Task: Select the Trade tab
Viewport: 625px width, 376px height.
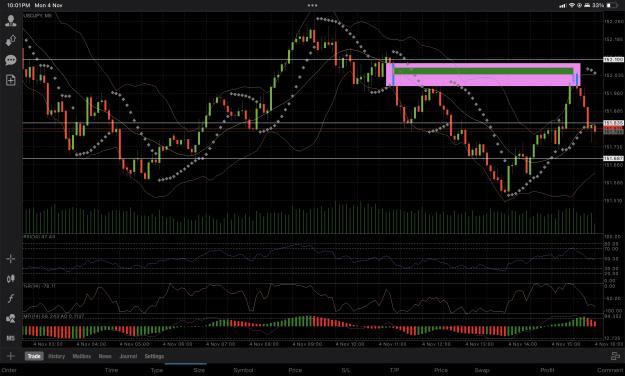Action: [x=34, y=356]
